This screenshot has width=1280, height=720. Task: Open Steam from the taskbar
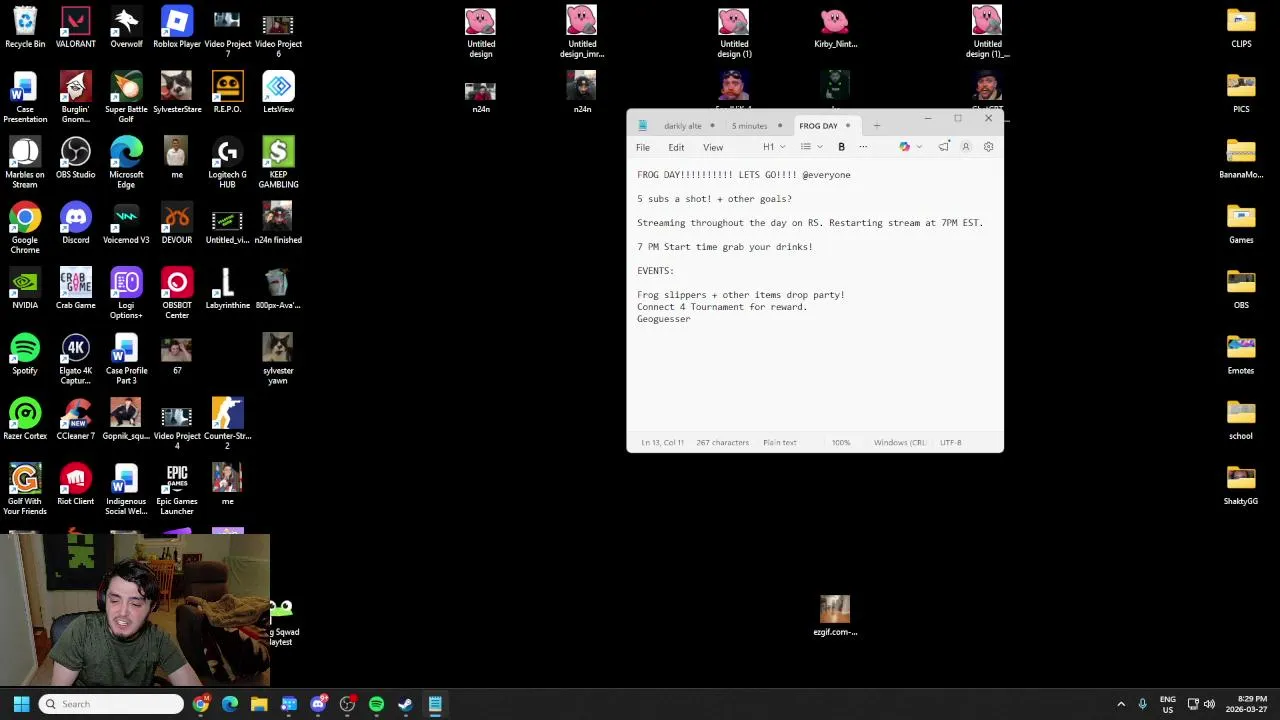[x=405, y=704]
